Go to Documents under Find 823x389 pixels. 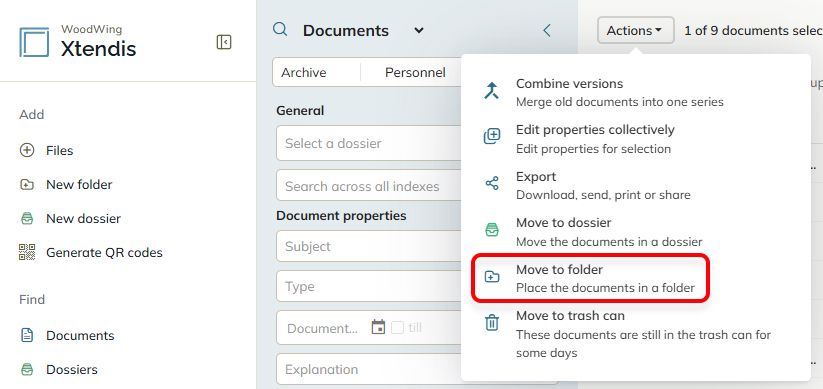(80, 335)
